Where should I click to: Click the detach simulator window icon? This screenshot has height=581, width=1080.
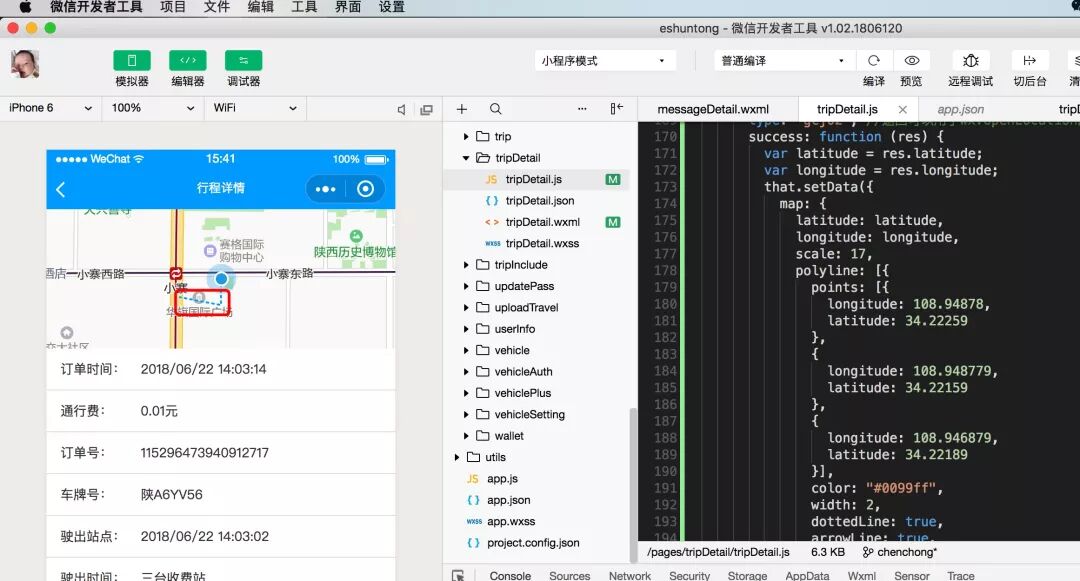[x=426, y=109]
